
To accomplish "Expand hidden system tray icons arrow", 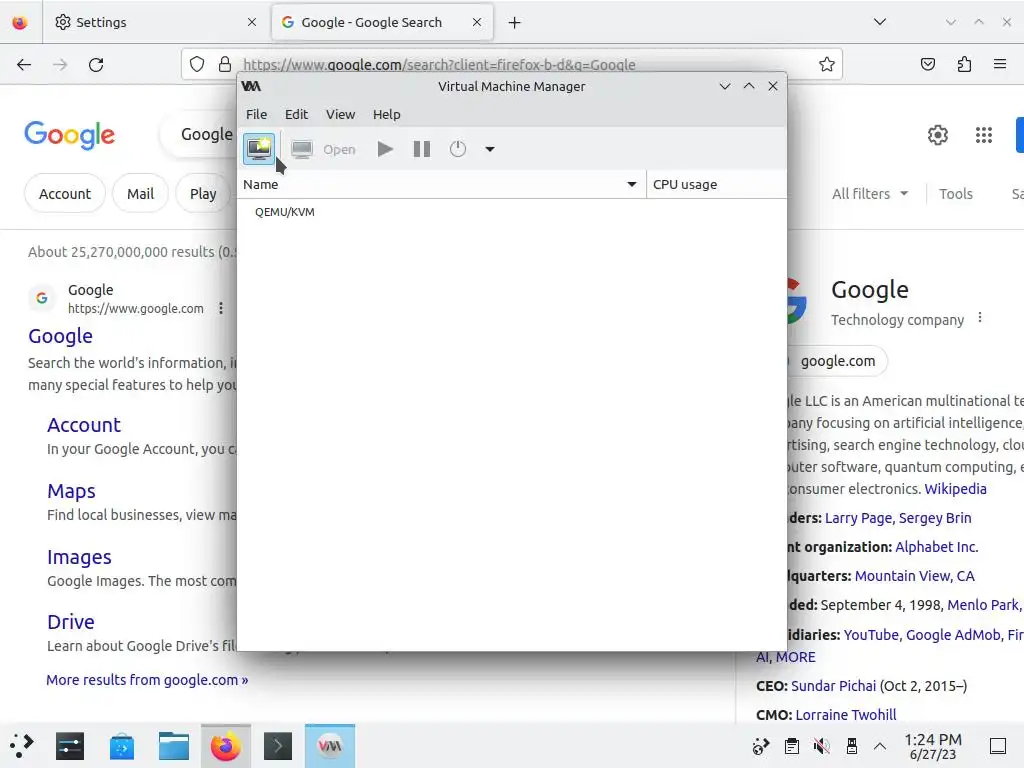I will (x=880, y=746).
